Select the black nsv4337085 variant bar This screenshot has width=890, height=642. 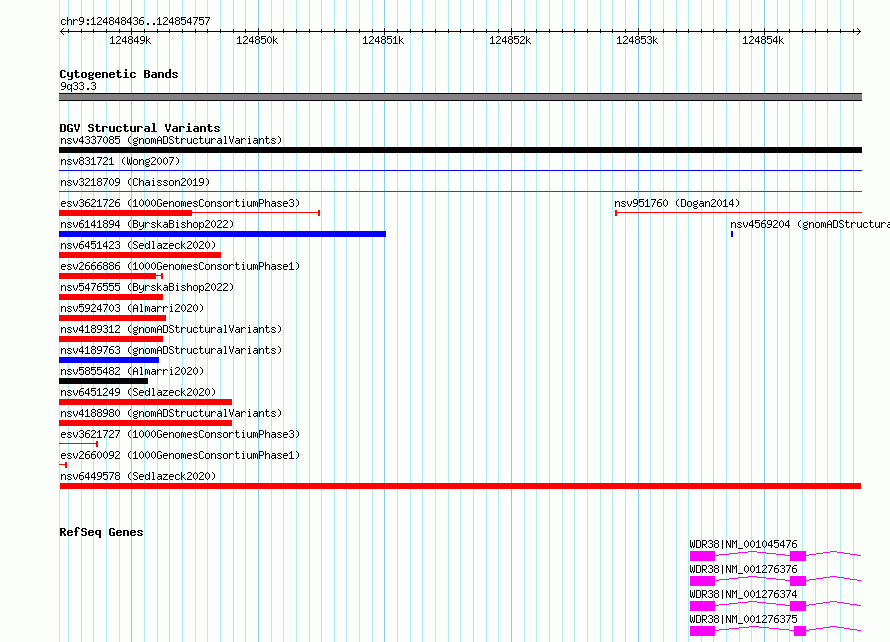[460, 150]
